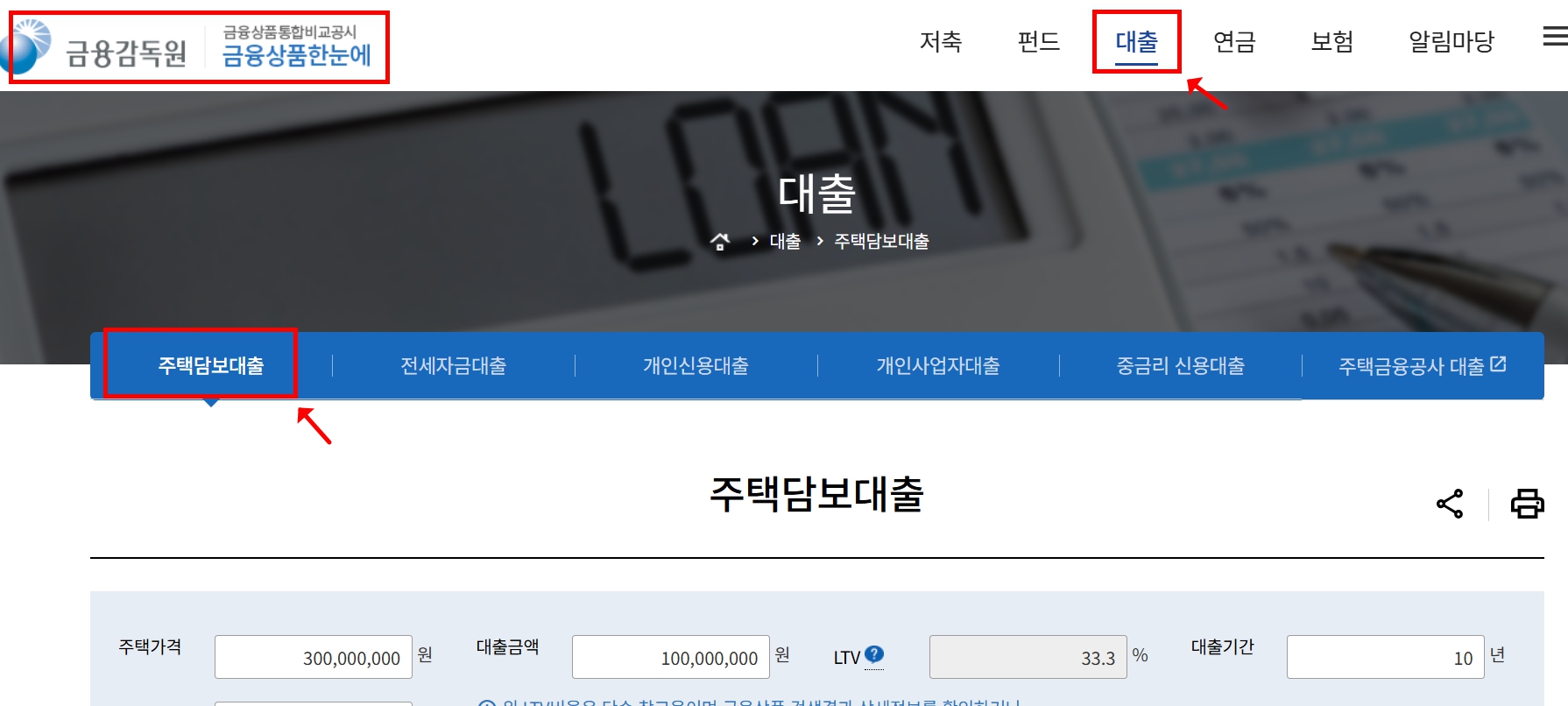The image size is (1568, 706).
Task: Open the 주택금융공사 대출 external link
Action: 1423,365
